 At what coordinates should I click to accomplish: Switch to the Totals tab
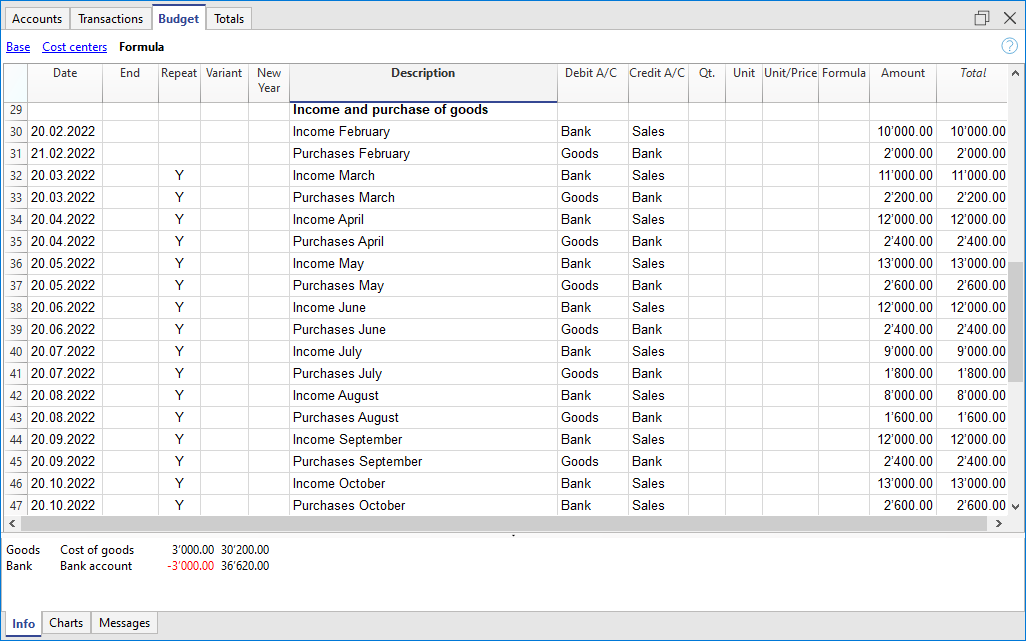tap(229, 19)
